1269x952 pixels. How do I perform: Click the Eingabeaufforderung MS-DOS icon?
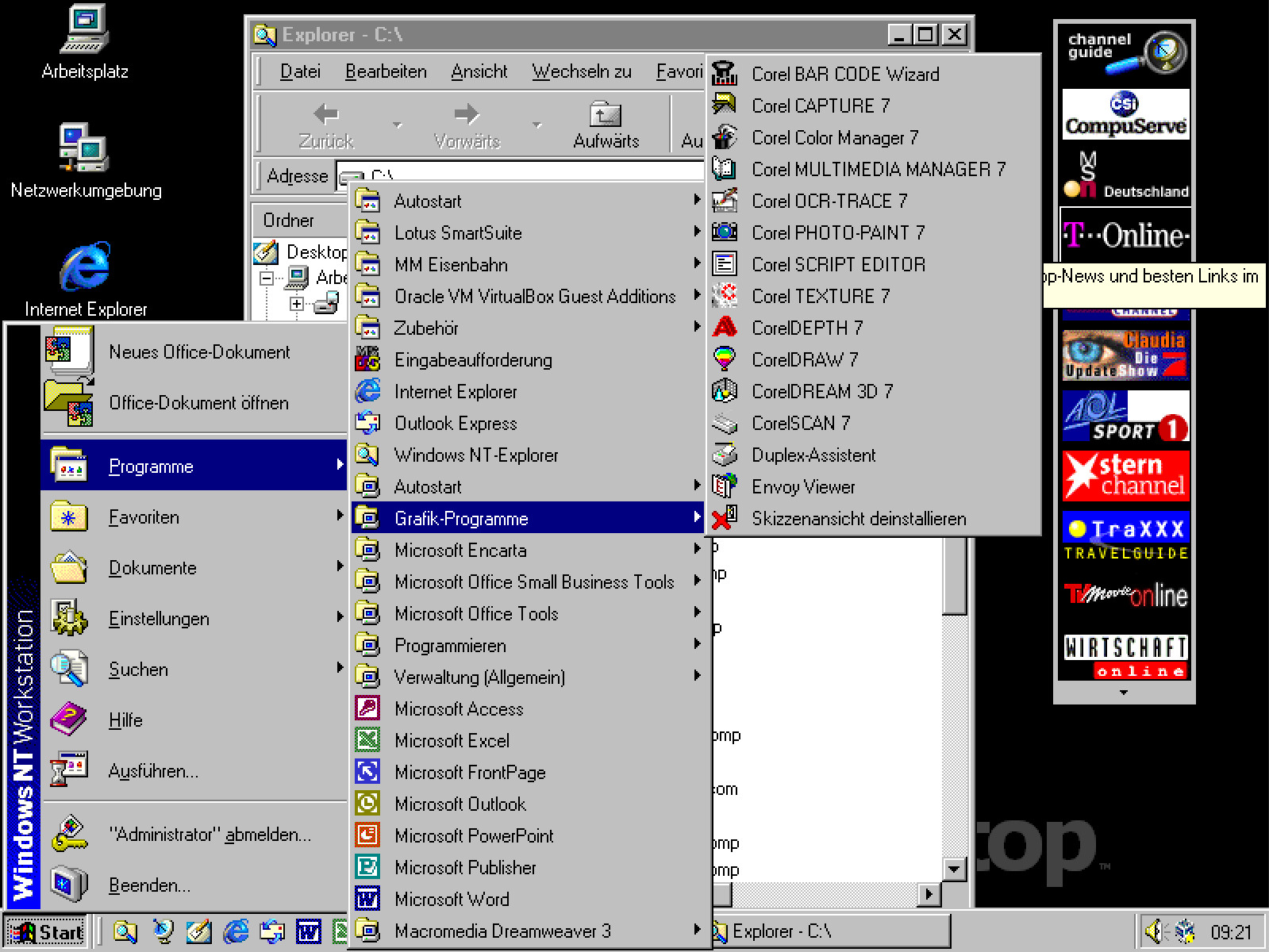(367, 359)
